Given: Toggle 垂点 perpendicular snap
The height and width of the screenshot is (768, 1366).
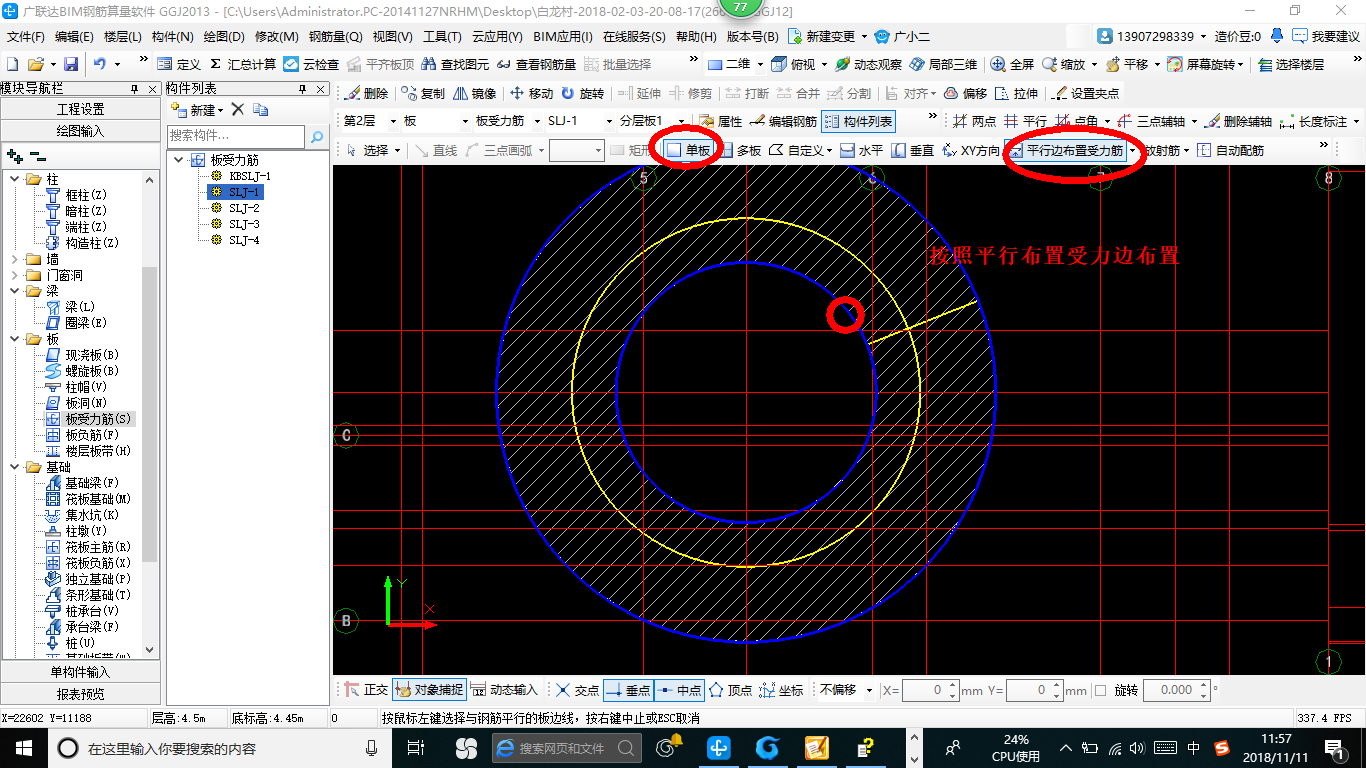Looking at the screenshot, I should tap(628, 690).
